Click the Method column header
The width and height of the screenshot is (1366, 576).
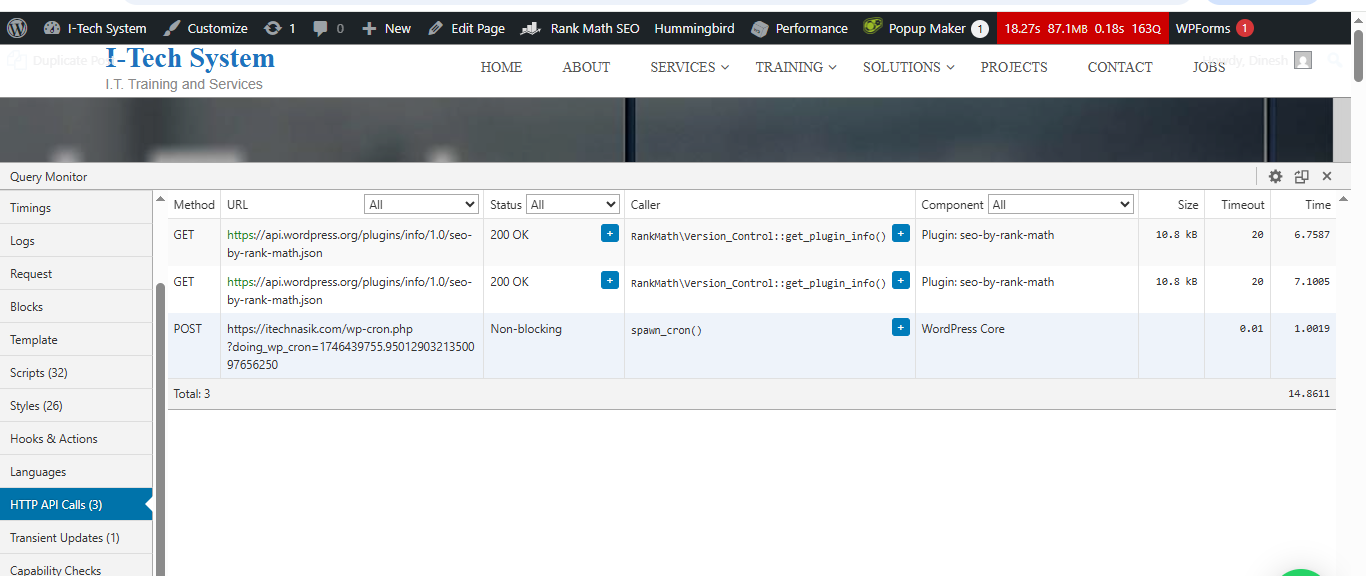[194, 204]
